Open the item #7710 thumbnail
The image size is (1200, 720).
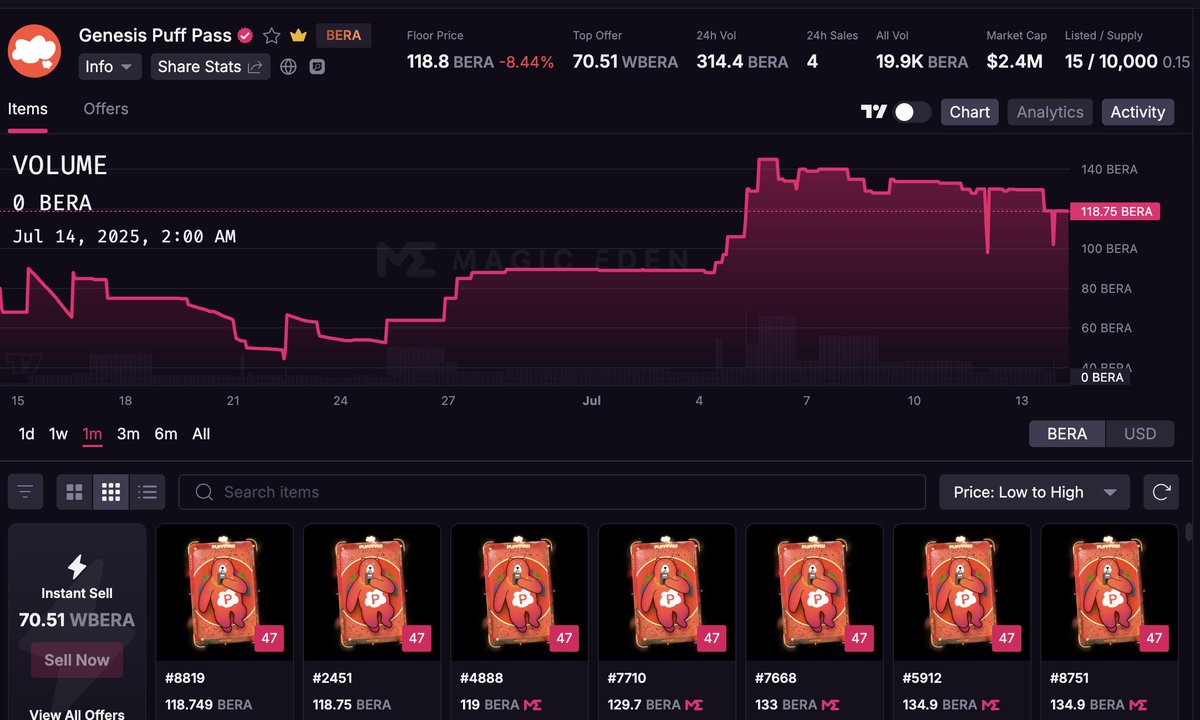click(x=667, y=592)
